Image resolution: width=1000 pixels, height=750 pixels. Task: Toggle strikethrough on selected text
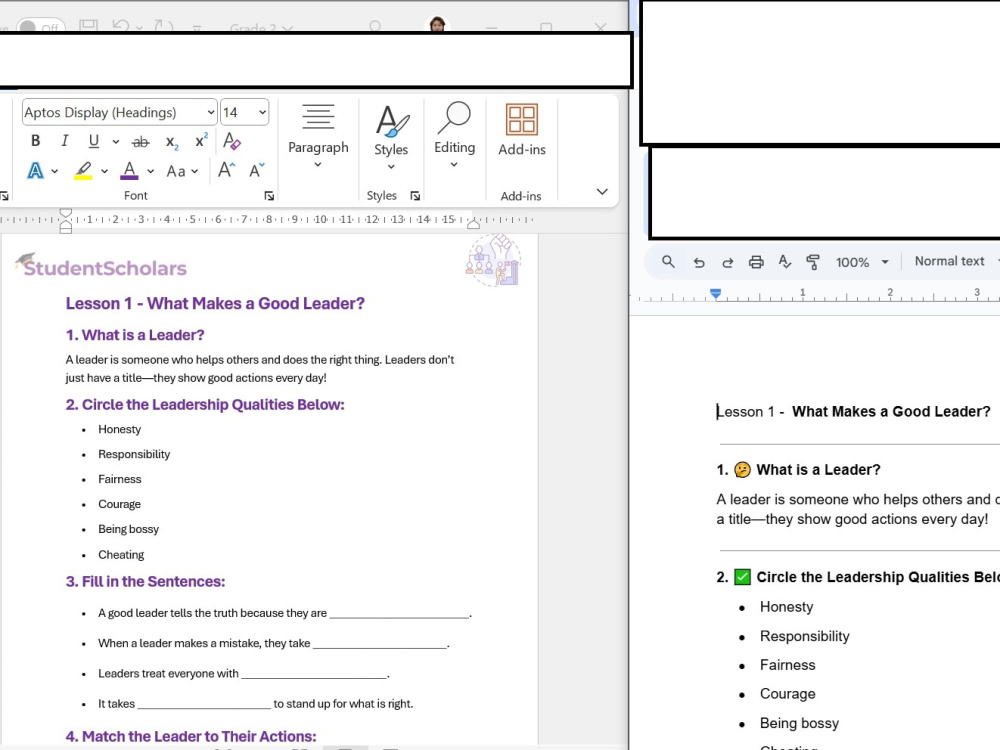[x=140, y=142]
